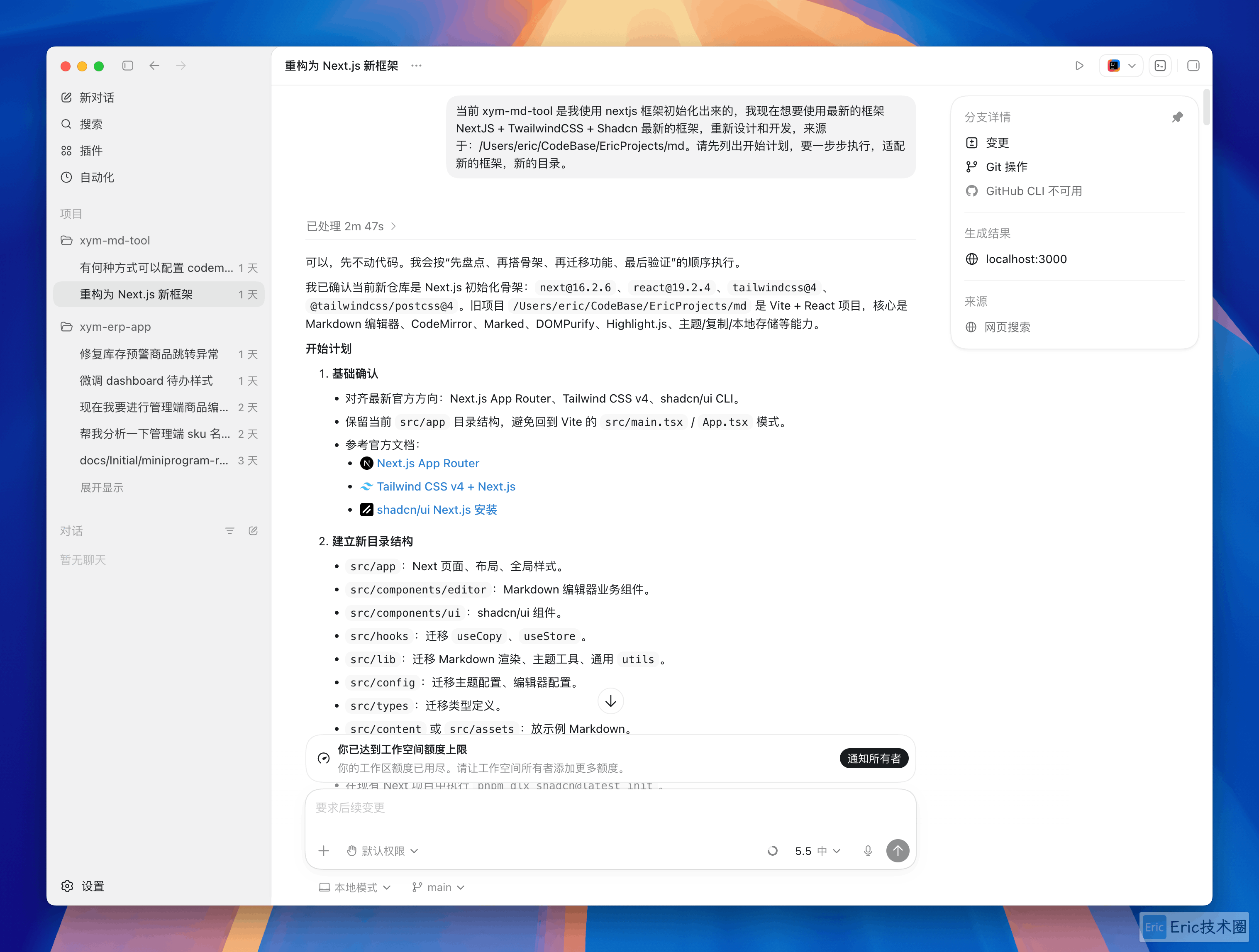
Task: Open the IDE app selector dropdown
Action: pyautogui.click(x=1121, y=66)
